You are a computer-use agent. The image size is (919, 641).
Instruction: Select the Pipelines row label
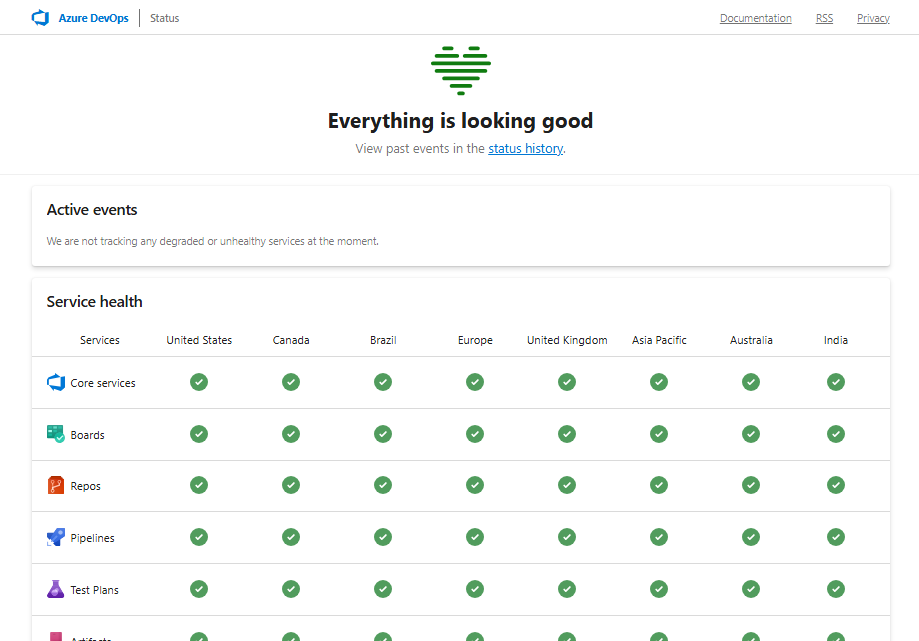pyautogui.click(x=93, y=538)
